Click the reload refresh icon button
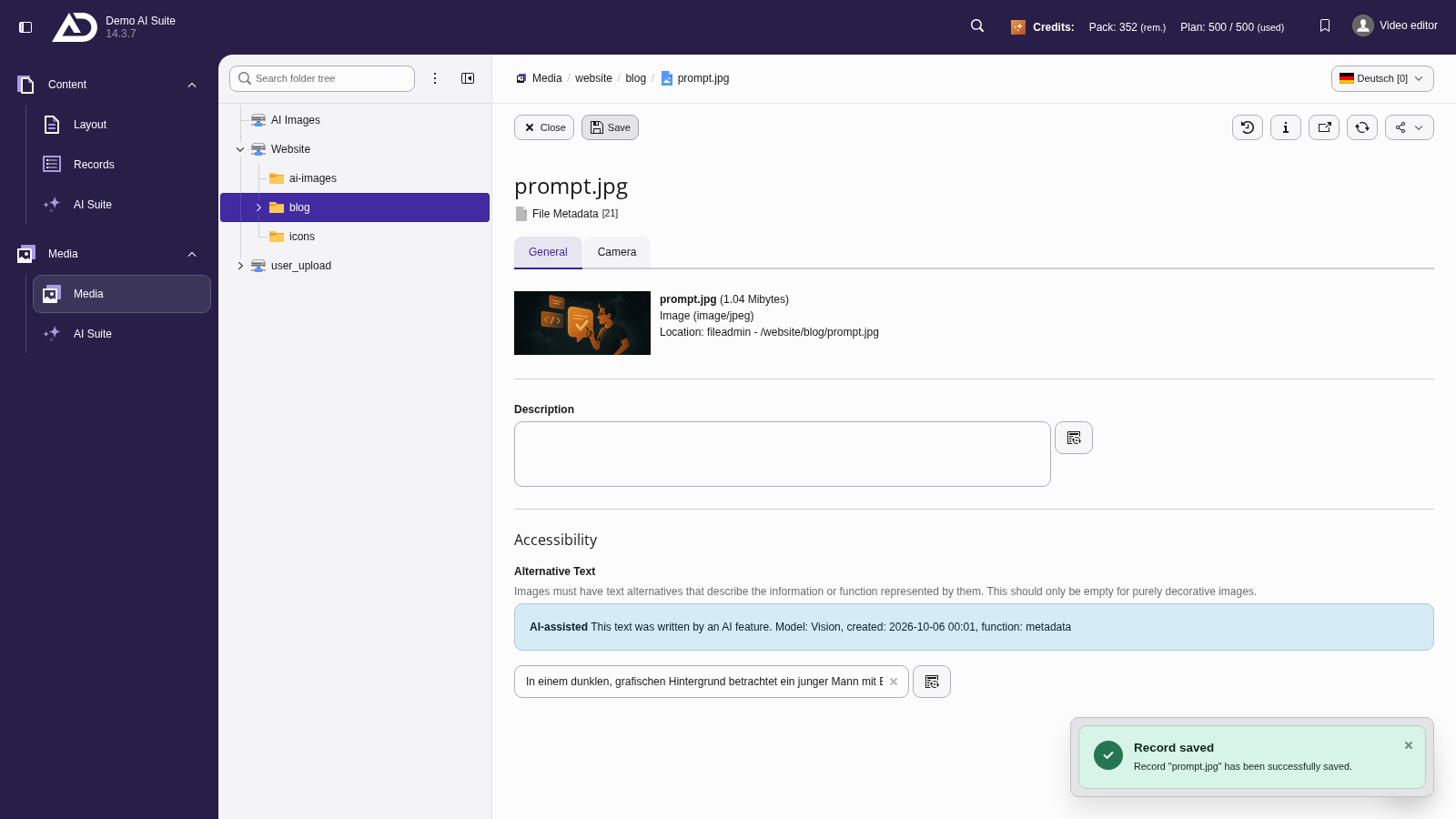This screenshot has height=819, width=1456. (x=1362, y=127)
